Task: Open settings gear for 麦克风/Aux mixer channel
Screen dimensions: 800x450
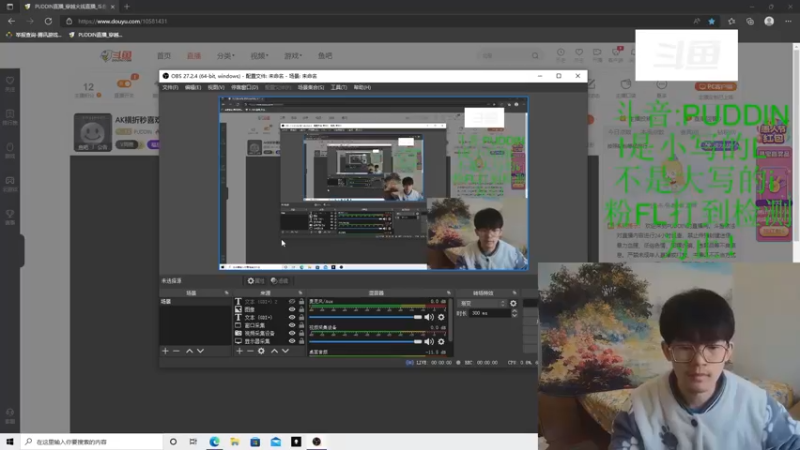Action: [x=441, y=317]
